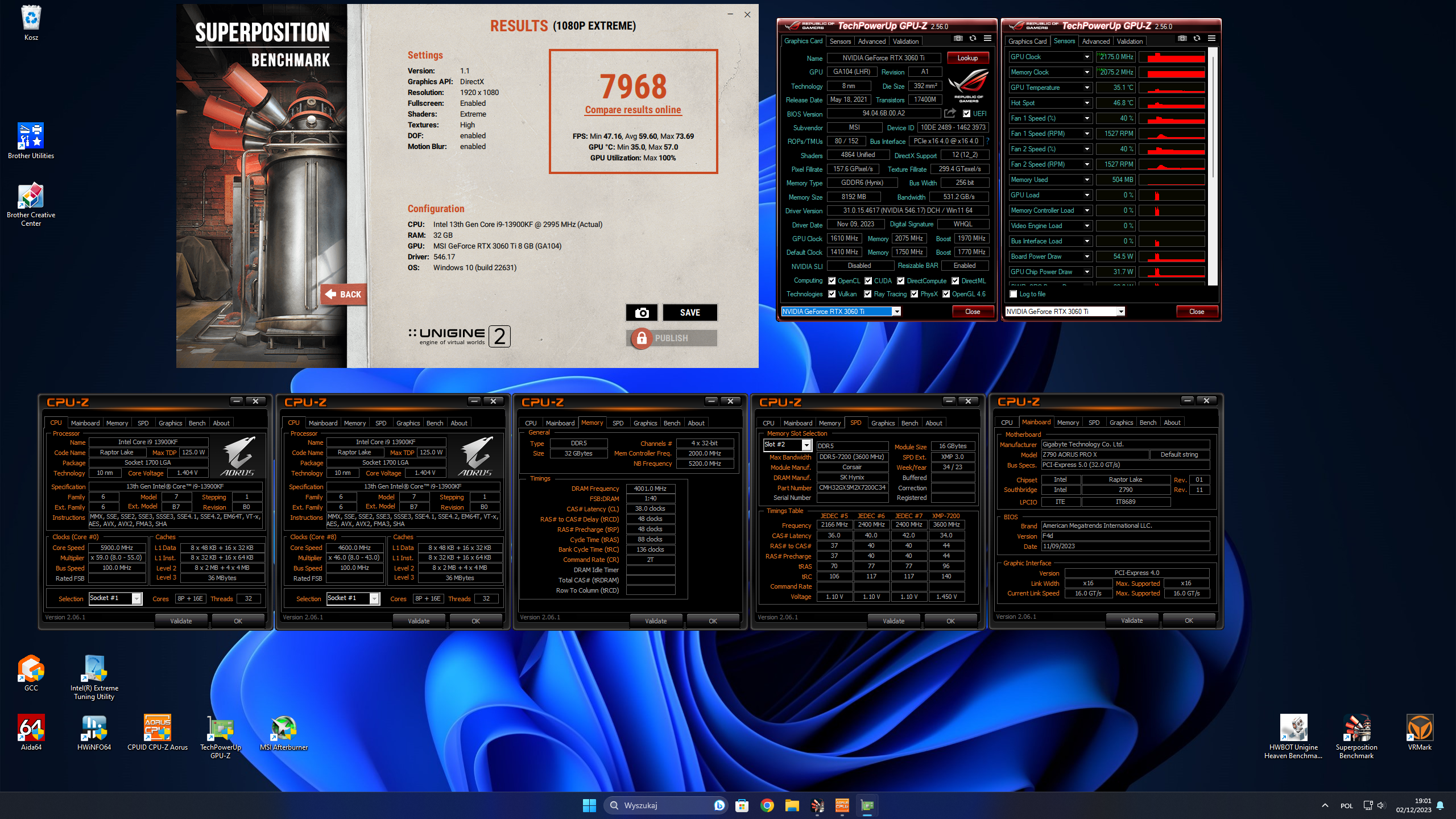Open Mainboard tab in first CPU-Z window
The width and height of the screenshot is (1456, 819).
pyautogui.click(x=85, y=423)
